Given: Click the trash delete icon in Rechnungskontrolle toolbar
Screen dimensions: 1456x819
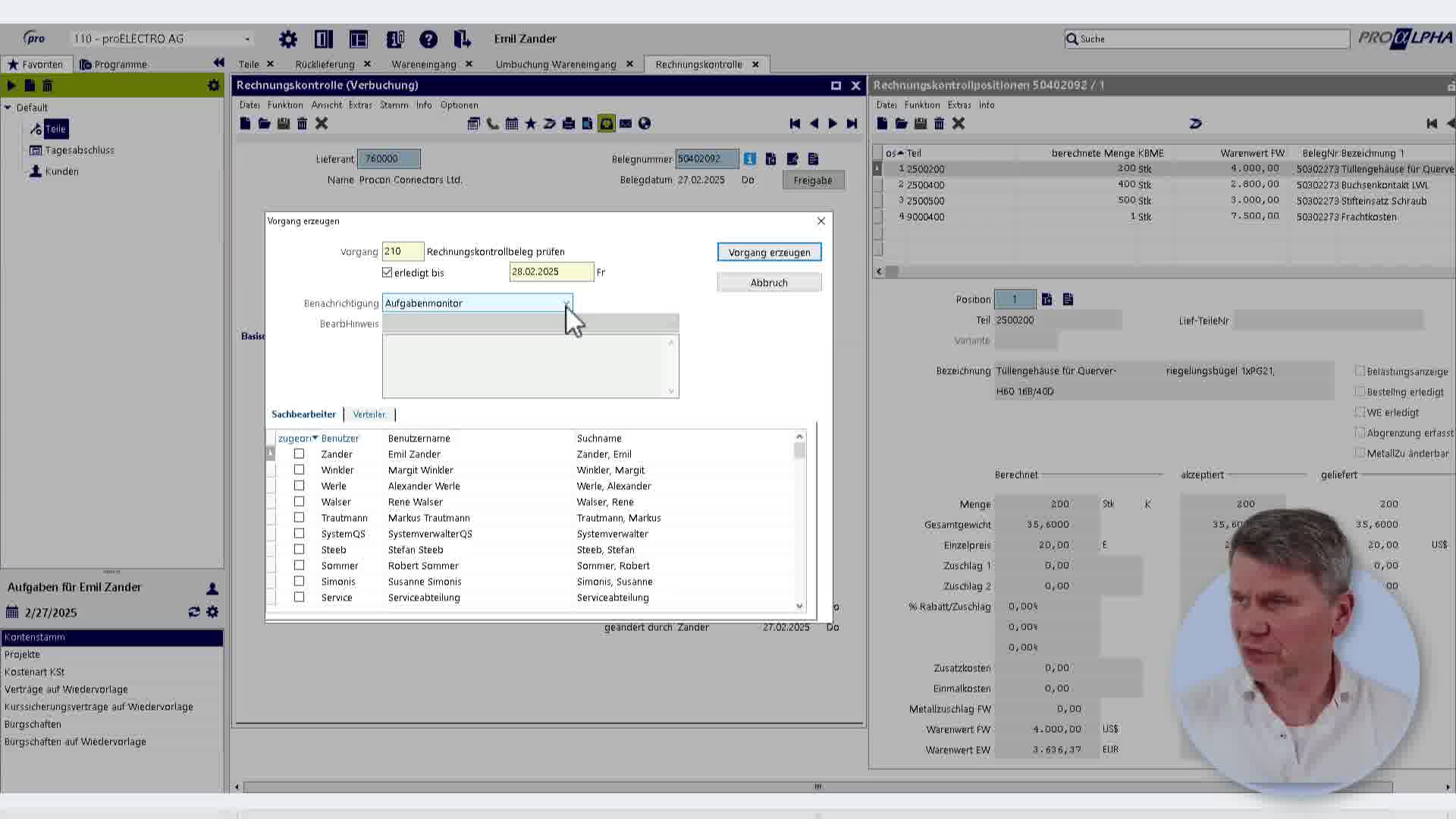Looking at the screenshot, I should pyautogui.click(x=302, y=124).
